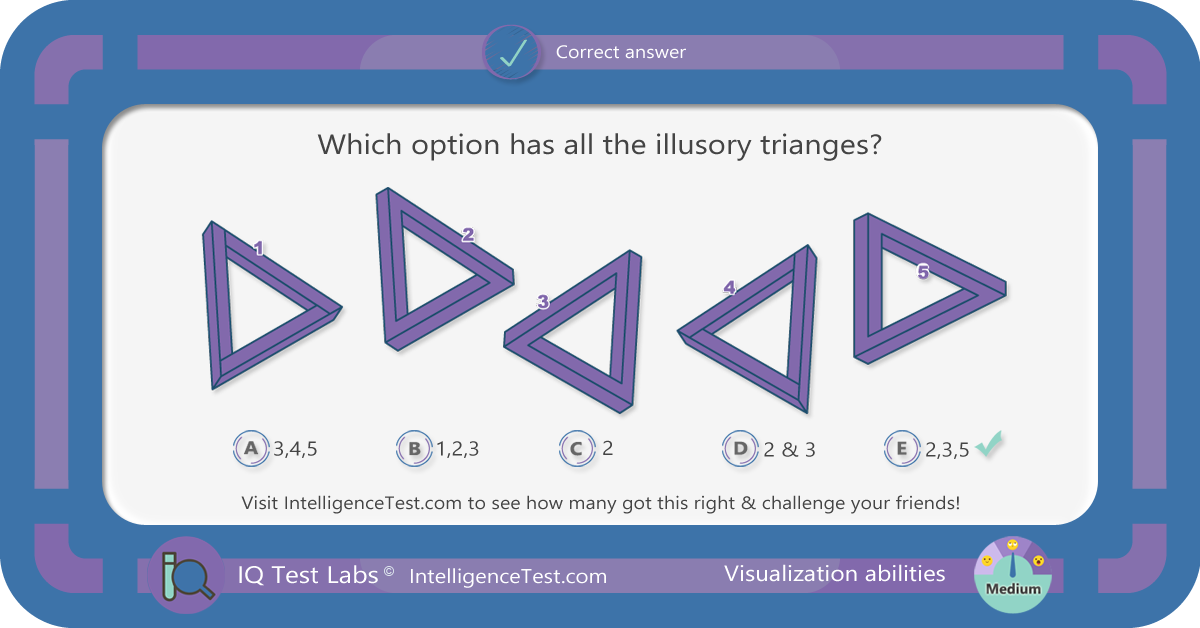Choose option E circle
The width and height of the screenshot is (1200, 628).
pyautogui.click(x=902, y=449)
